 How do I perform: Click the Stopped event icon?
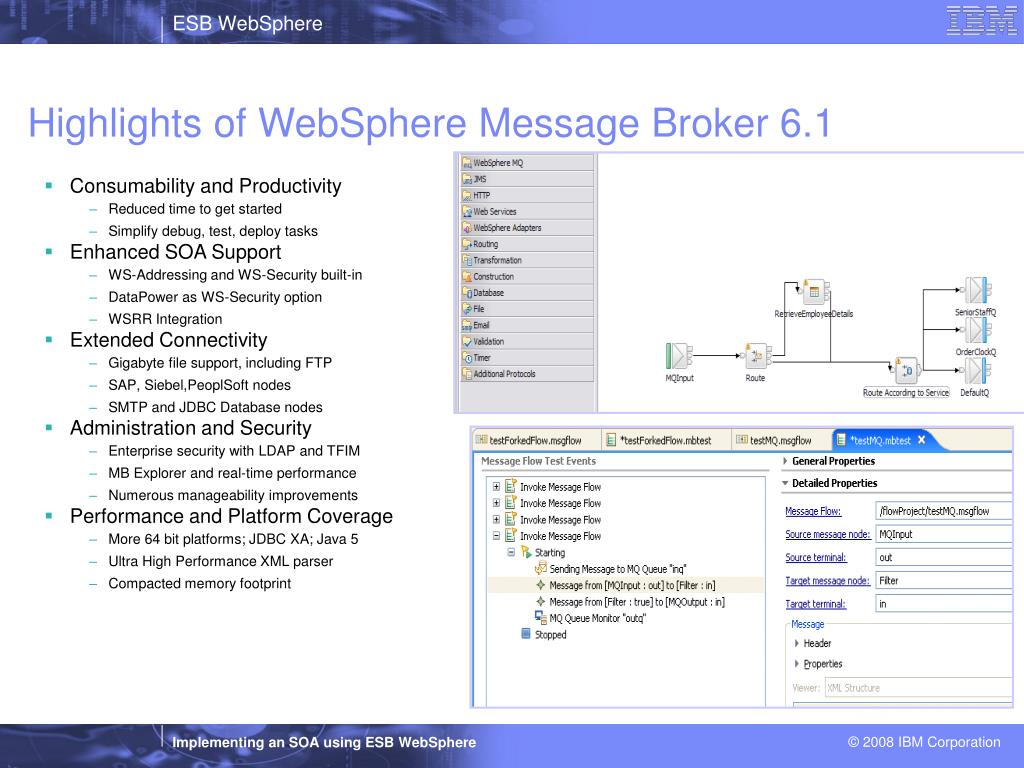(526, 633)
